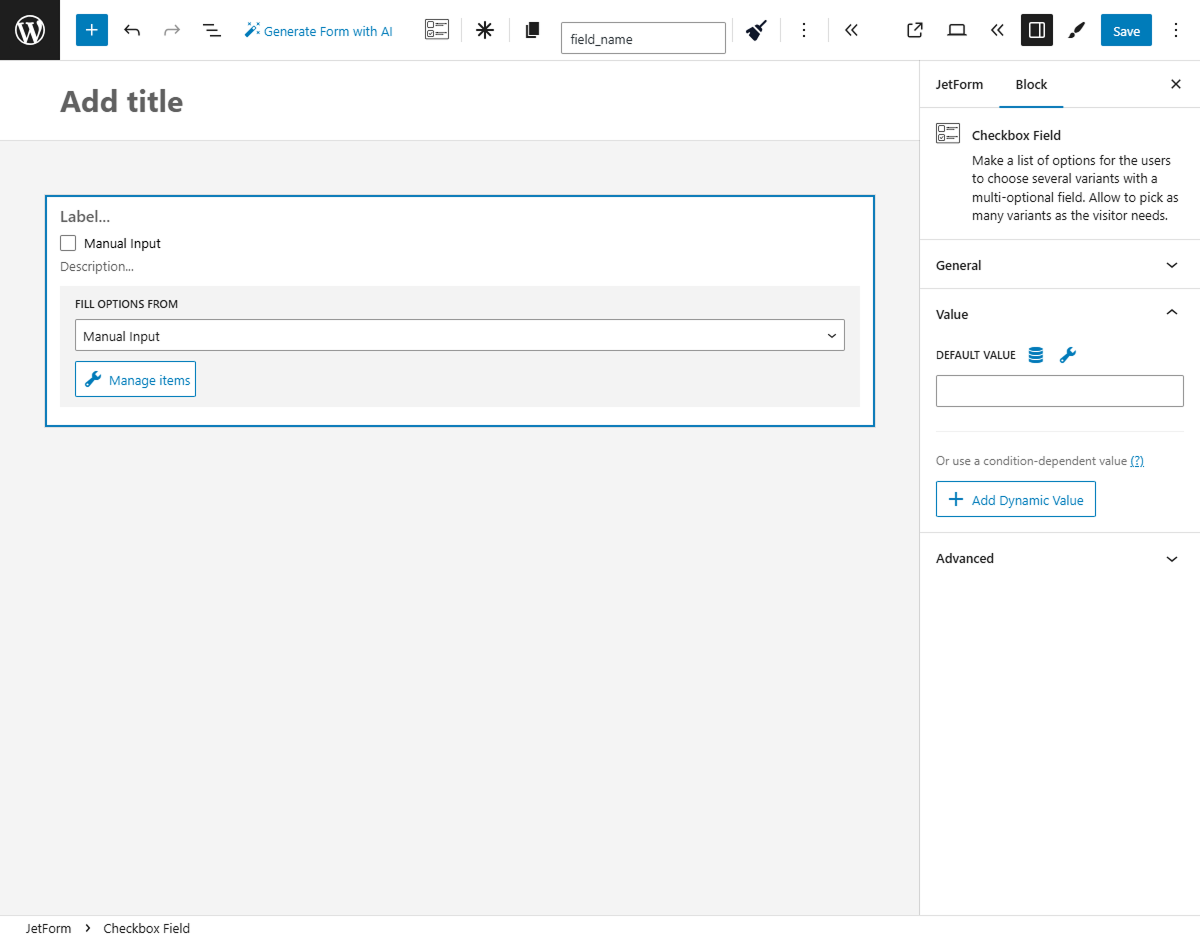Switch to the JetForm tab
This screenshot has width=1200, height=940.
[959, 84]
